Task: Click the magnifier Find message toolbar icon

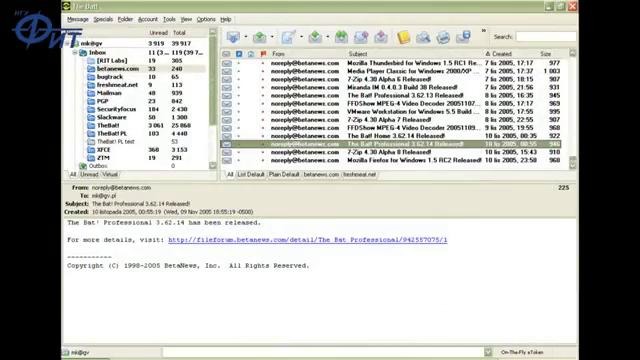Action: [423, 37]
